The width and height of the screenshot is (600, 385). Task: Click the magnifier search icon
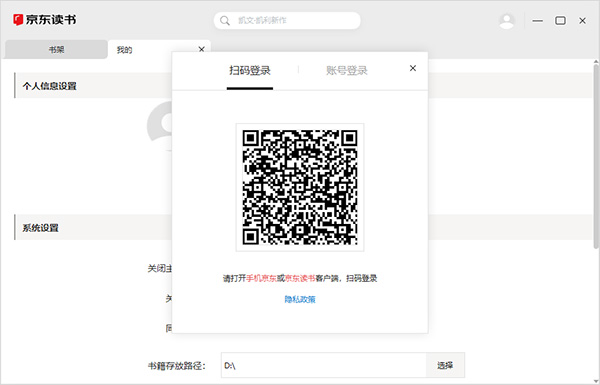225,20
